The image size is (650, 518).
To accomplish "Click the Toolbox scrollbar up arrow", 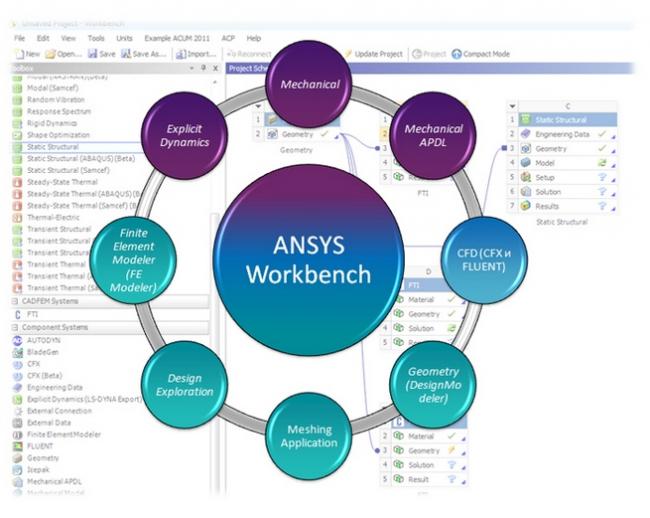I will tap(215, 82).
